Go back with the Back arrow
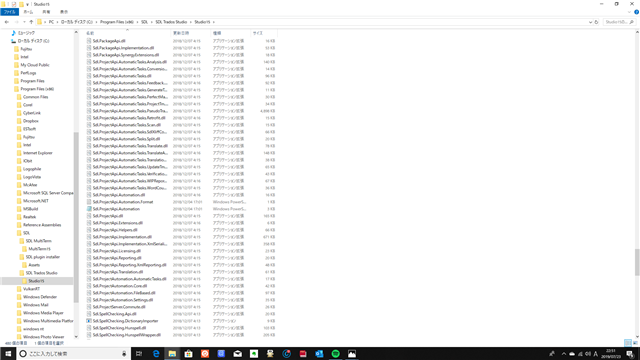Screen dimensions: 640x360 tap(7, 22)
